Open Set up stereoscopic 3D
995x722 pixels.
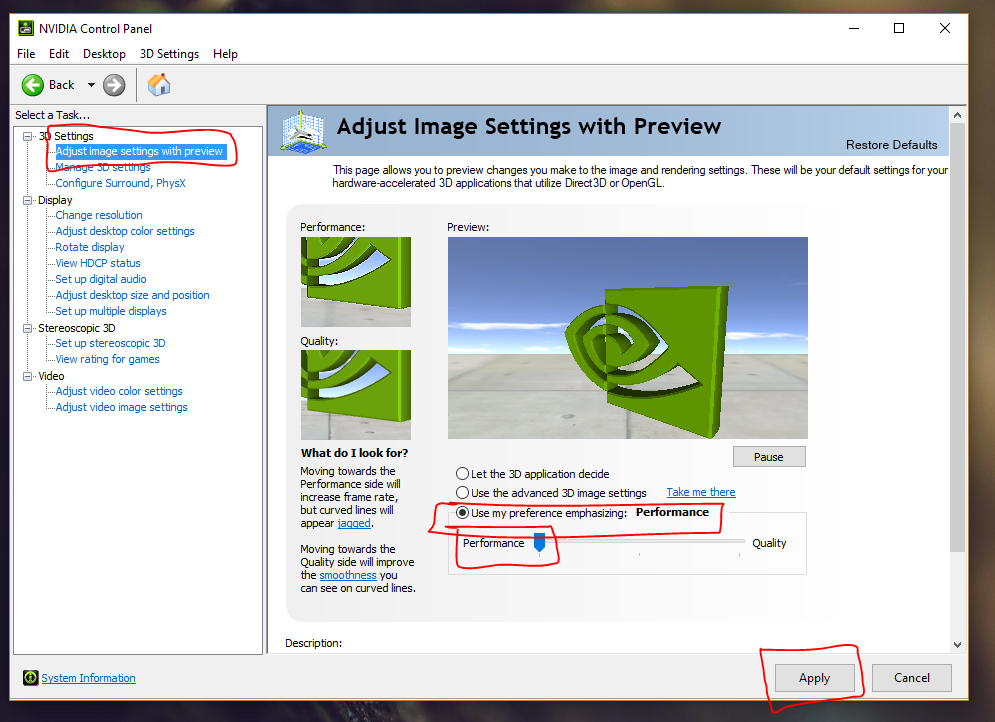click(x=110, y=343)
